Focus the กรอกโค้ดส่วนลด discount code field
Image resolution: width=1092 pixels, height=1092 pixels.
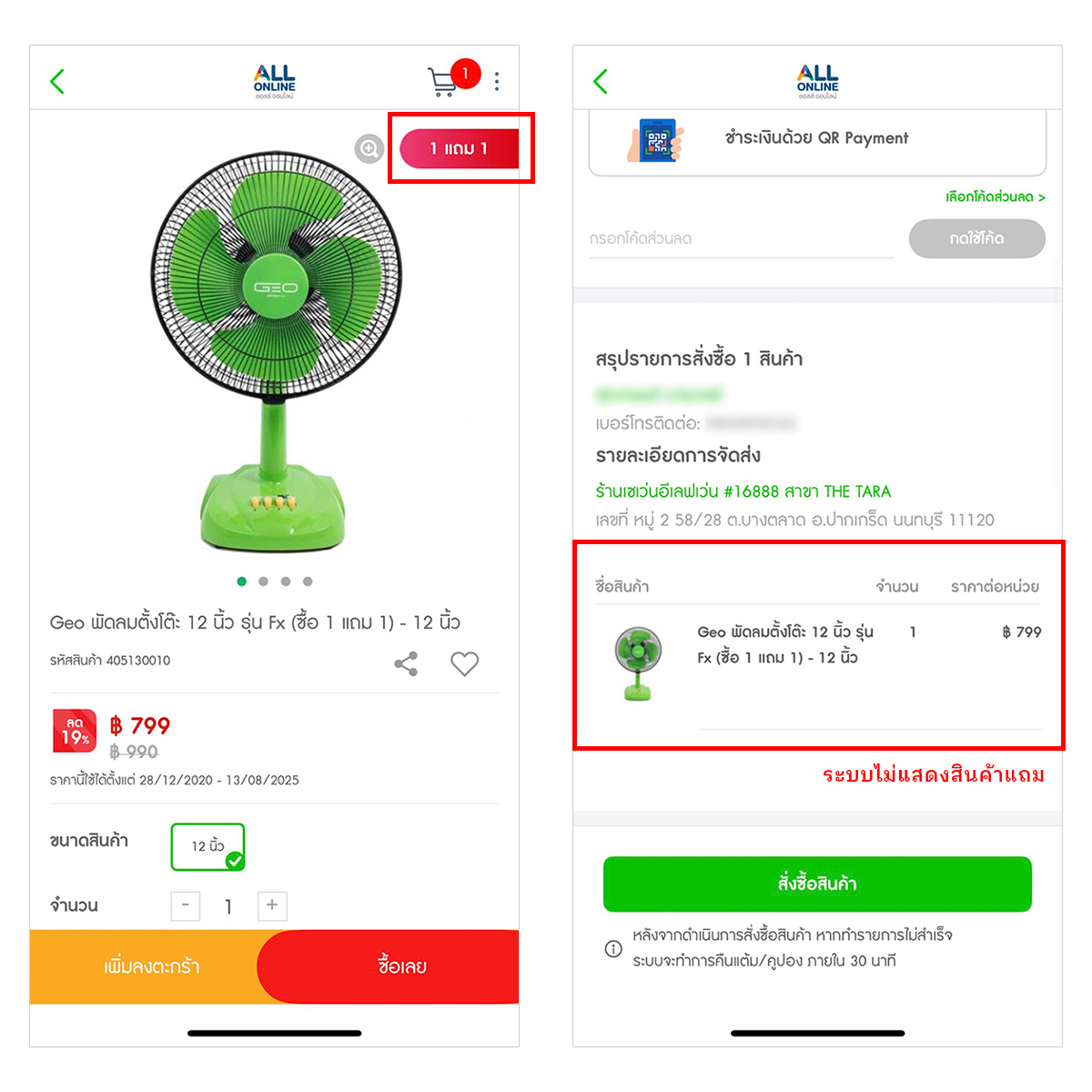742,238
